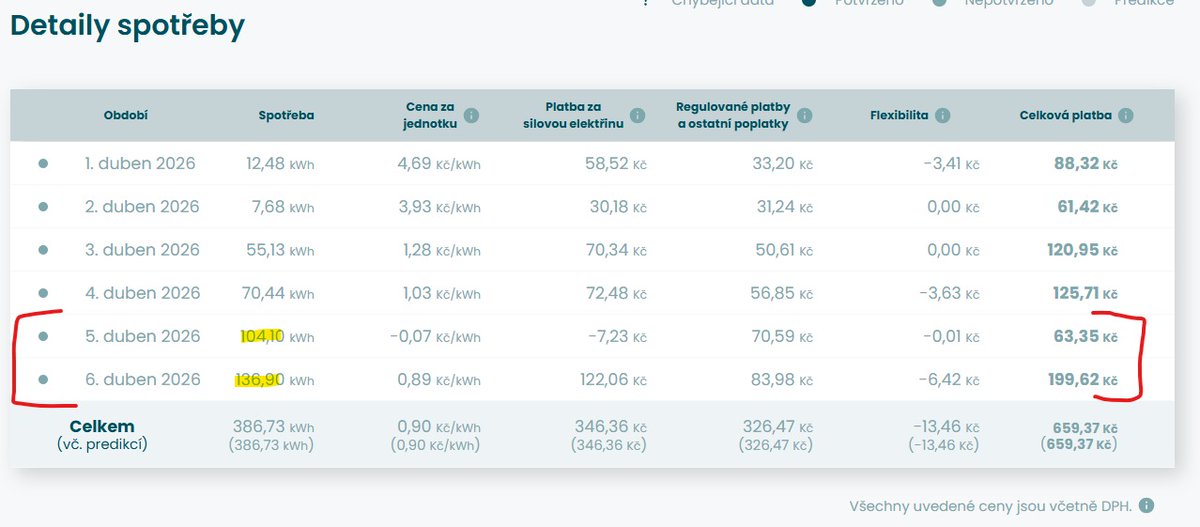Click consumption value 7,68 kWh
1200x527 pixels.
pyautogui.click(x=285, y=207)
